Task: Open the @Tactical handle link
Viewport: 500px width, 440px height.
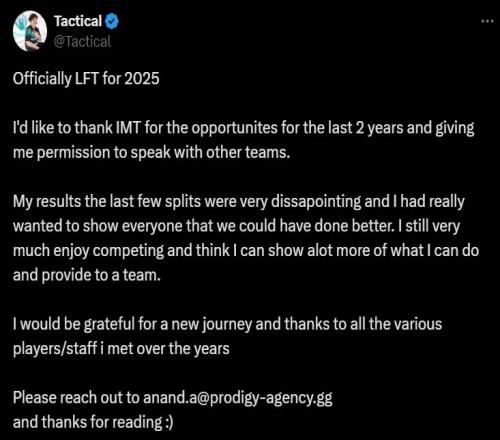Action: click(x=82, y=42)
